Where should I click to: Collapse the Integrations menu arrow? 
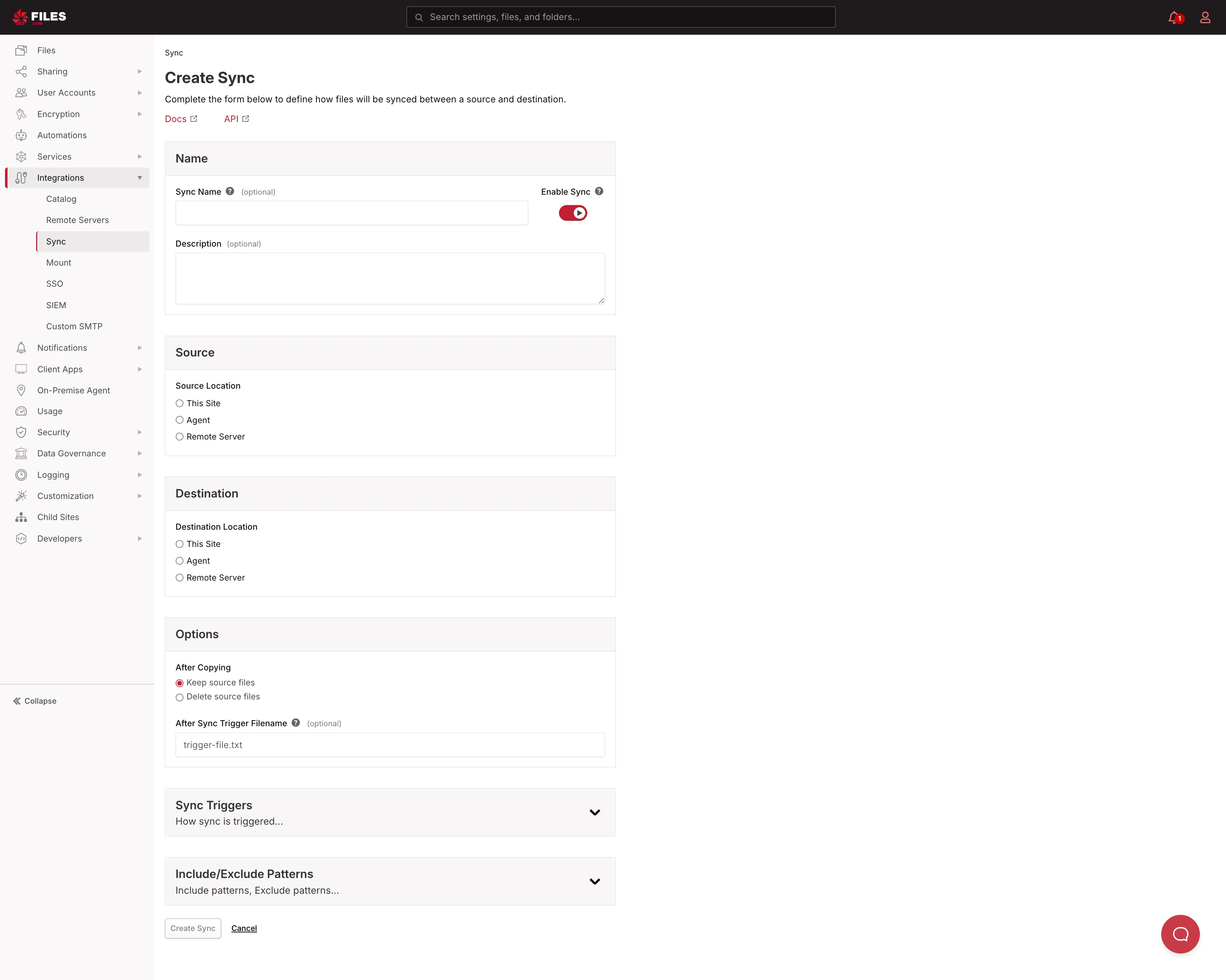pyautogui.click(x=139, y=178)
